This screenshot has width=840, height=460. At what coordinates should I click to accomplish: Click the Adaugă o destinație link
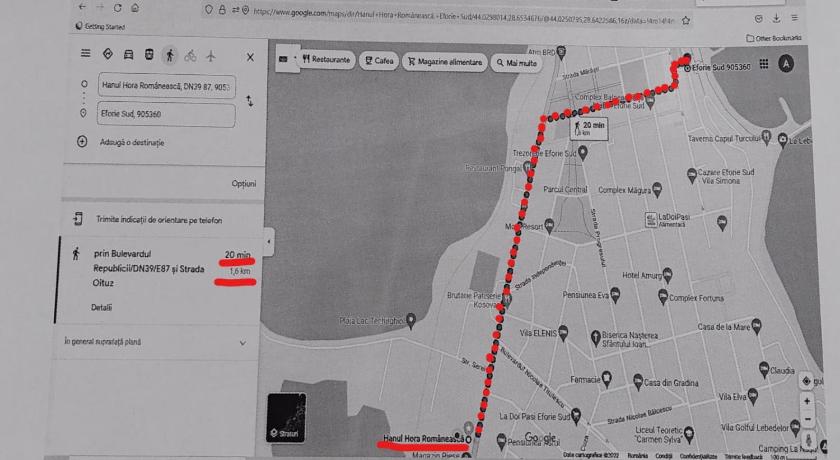[x=132, y=142]
